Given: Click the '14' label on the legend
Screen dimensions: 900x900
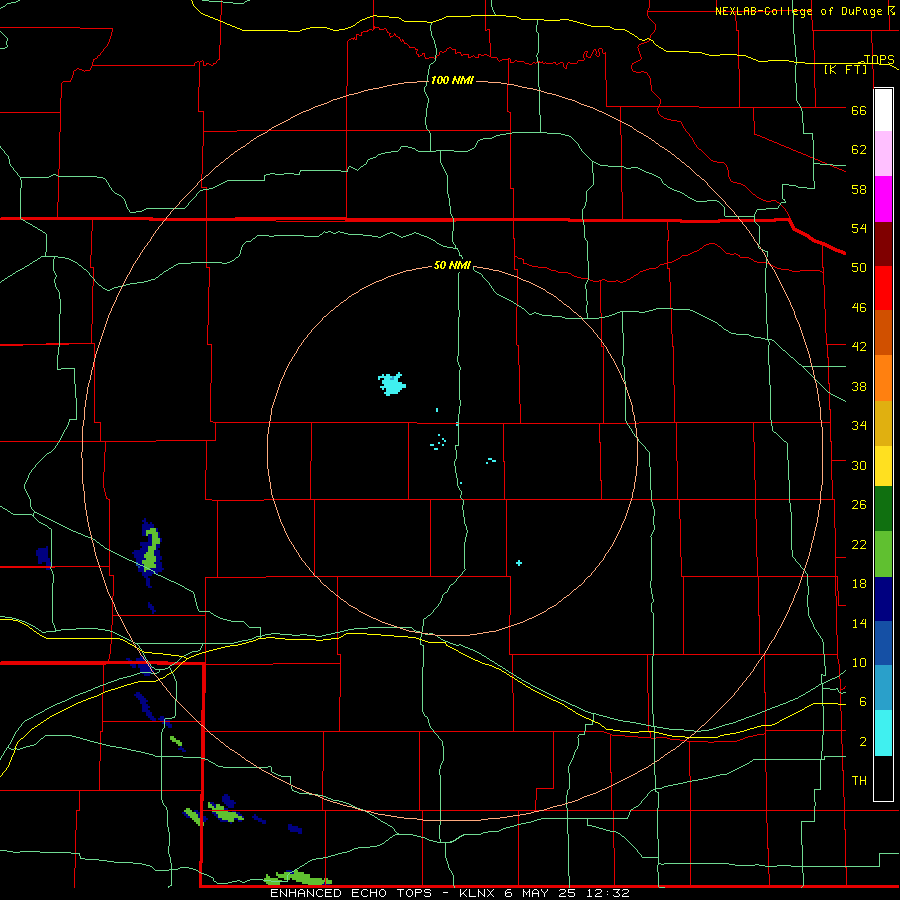Looking at the screenshot, I should [859, 623].
